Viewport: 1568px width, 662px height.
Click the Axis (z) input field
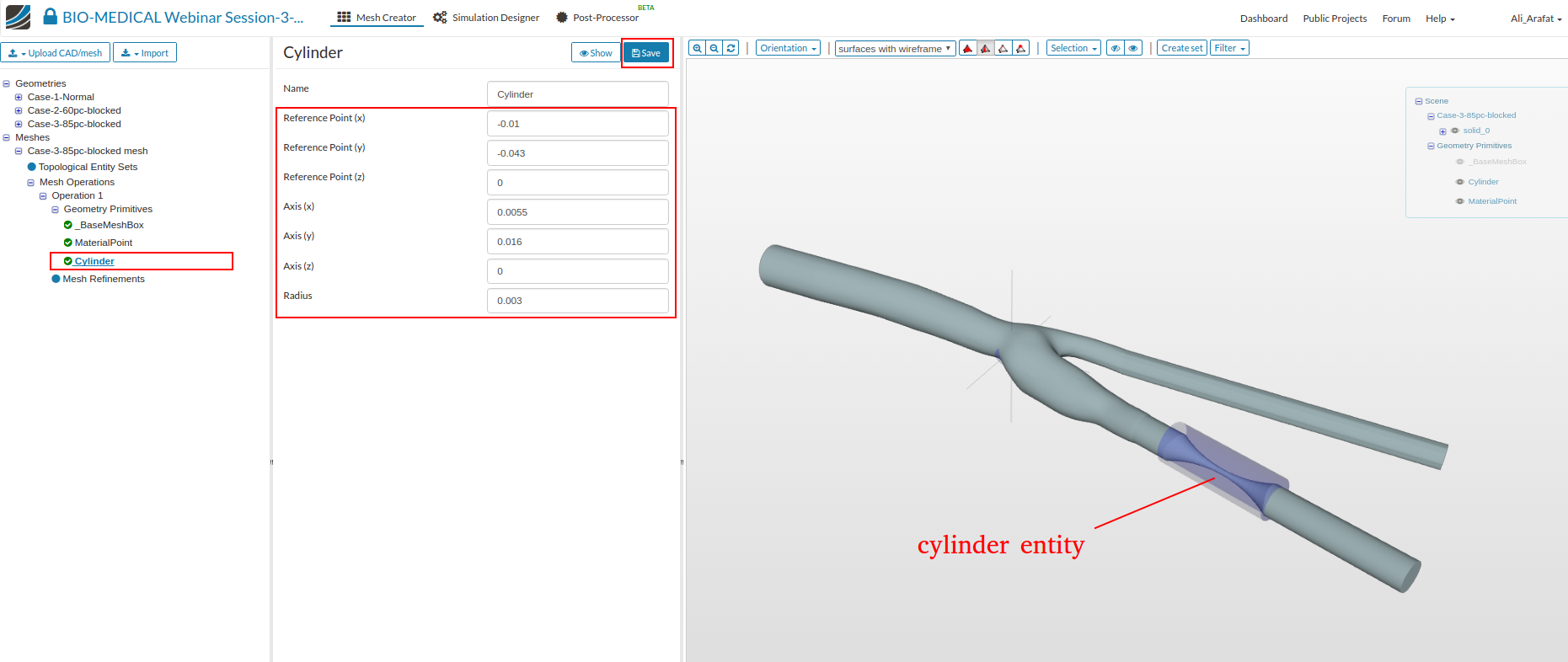click(x=578, y=271)
